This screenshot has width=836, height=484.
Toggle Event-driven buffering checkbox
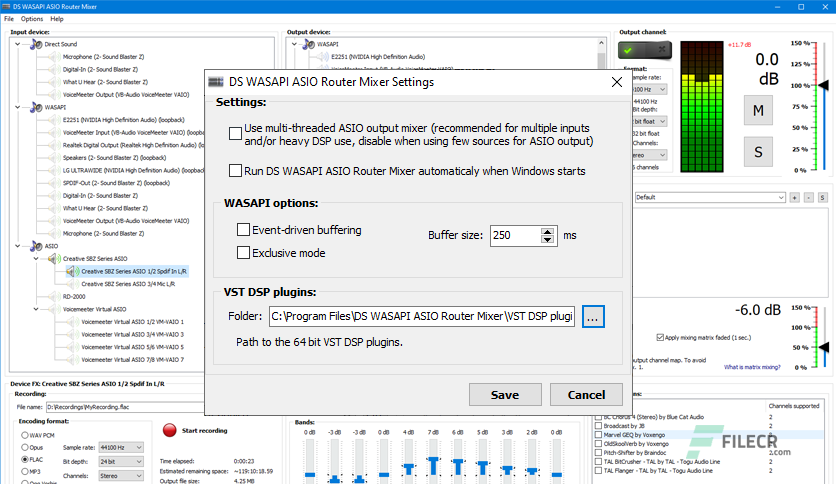243,230
